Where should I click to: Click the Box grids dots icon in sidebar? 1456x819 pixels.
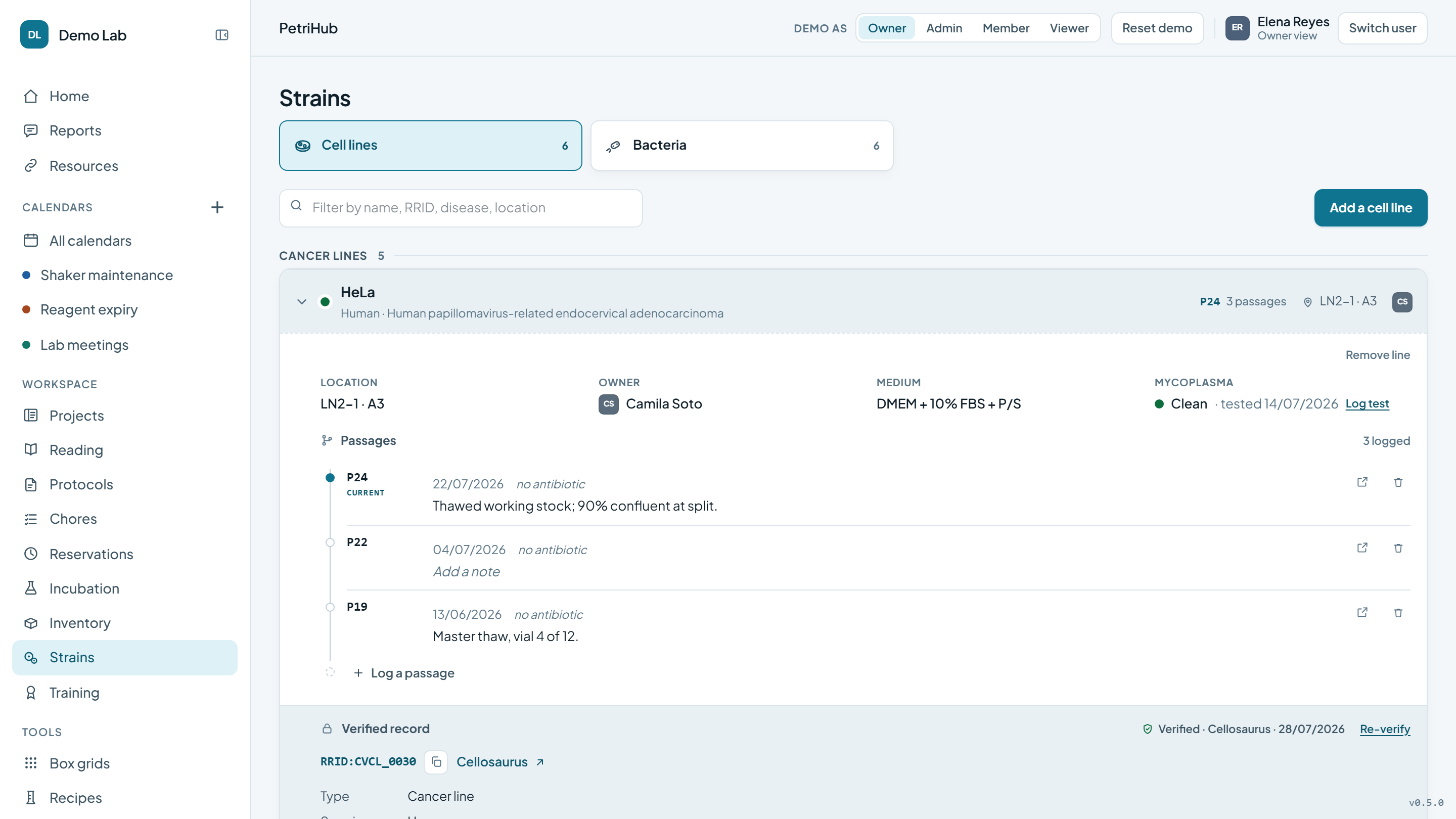(x=31, y=763)
